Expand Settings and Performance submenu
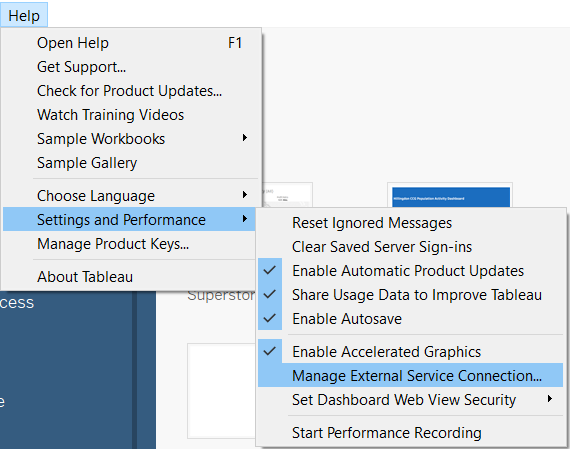570x449 pixels. point(129,220)
